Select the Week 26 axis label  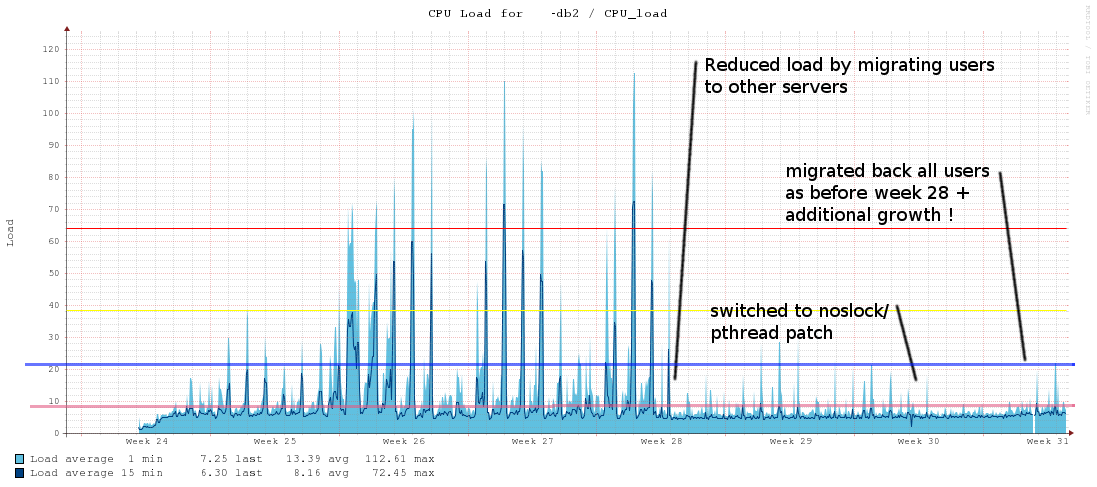pyautogui.click(x=404, y=441)
